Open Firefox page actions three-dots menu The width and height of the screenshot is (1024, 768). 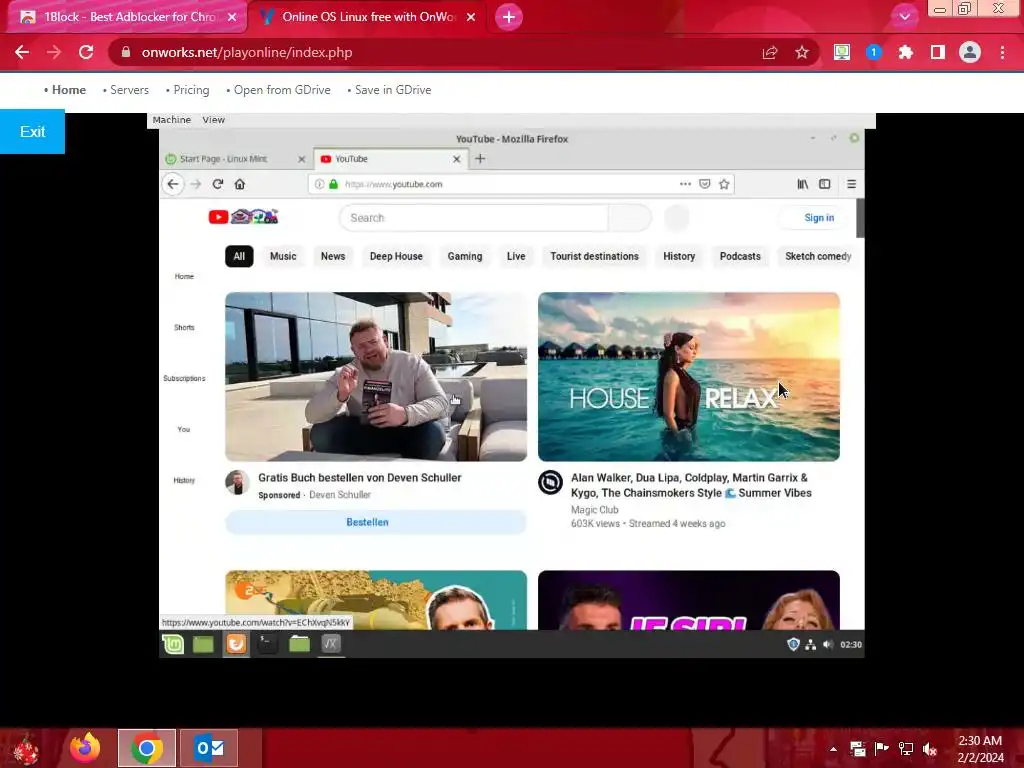point(685,184)
